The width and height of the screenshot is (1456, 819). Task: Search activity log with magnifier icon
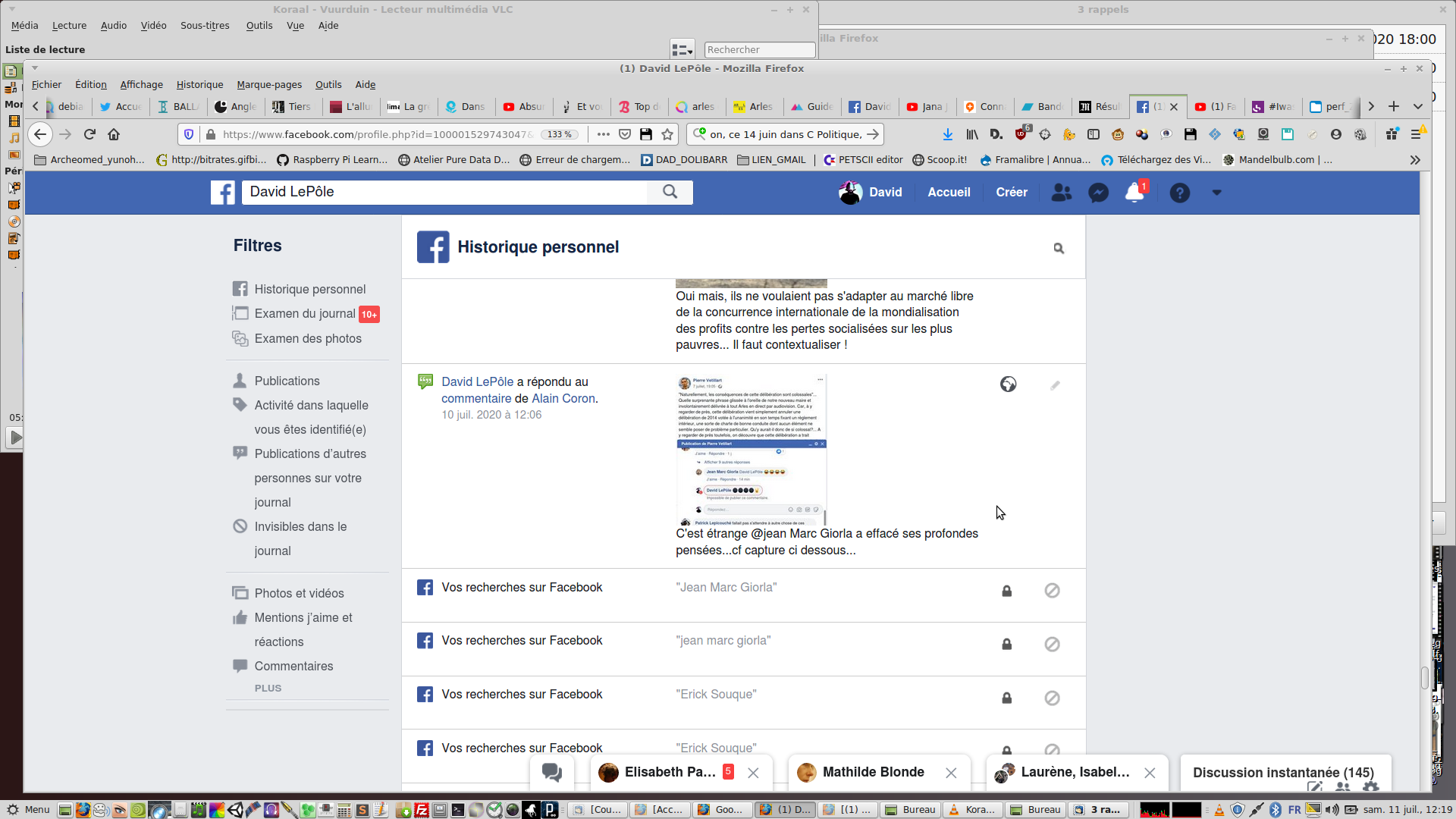1059,248
